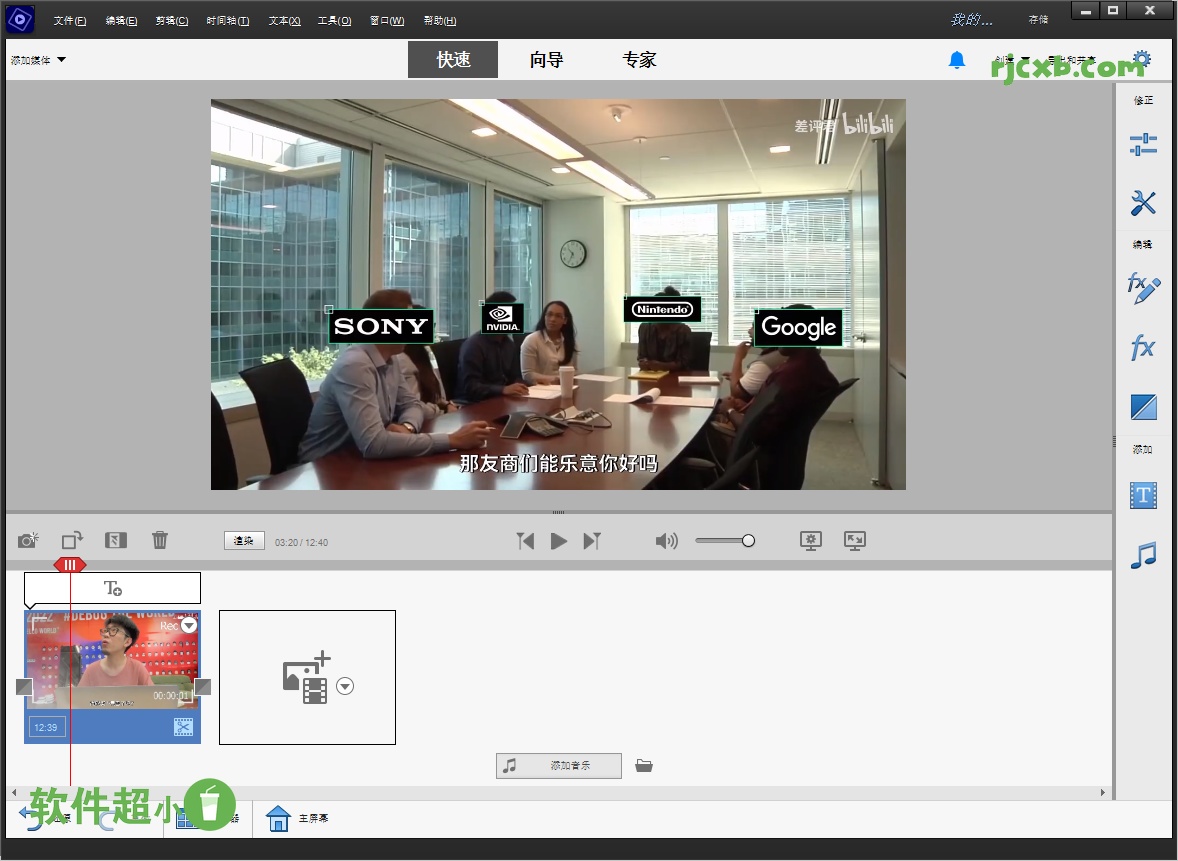This screenshot has height=861, width=1178.
Task: Open the dropdown in the empty media placeholder
Action: 345,686
